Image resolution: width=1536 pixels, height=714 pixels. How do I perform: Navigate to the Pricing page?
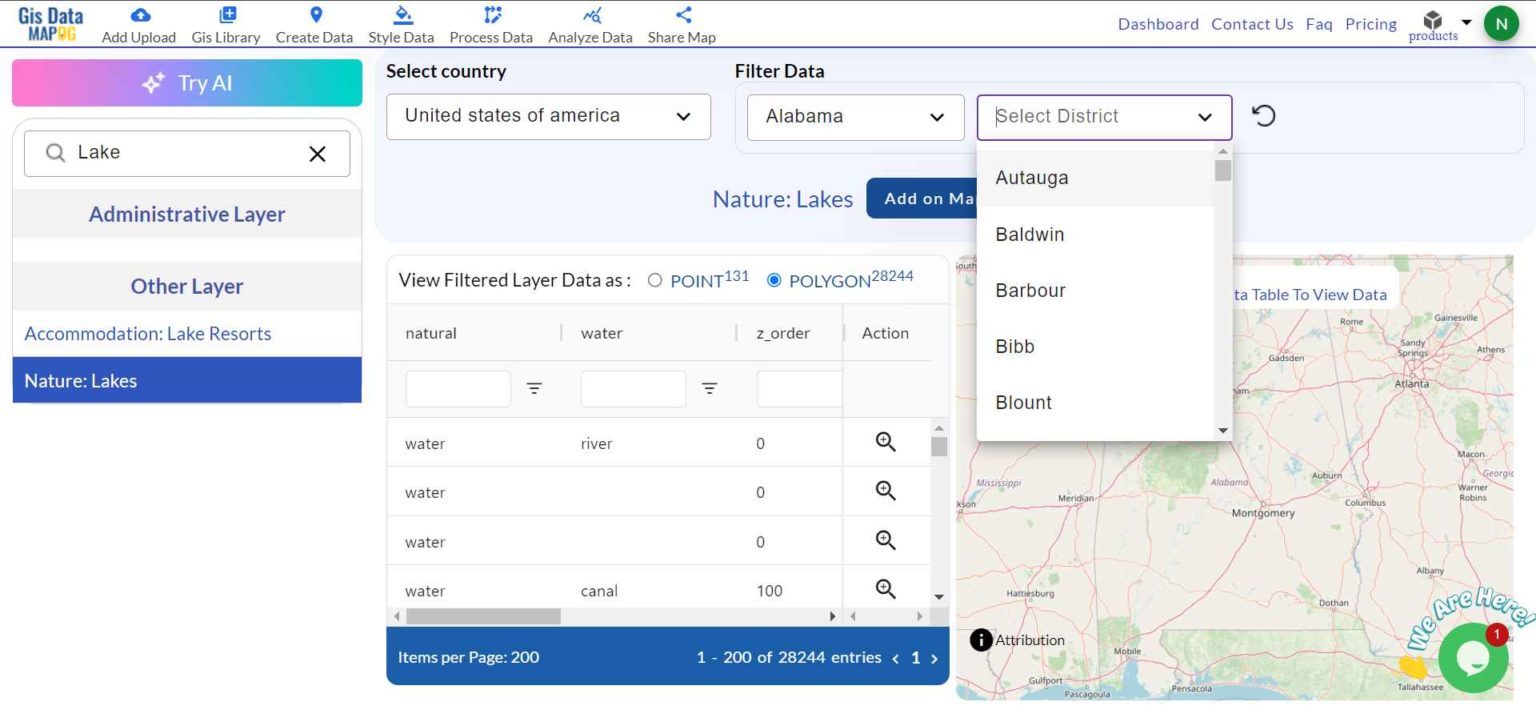(x=1370, y=23)
